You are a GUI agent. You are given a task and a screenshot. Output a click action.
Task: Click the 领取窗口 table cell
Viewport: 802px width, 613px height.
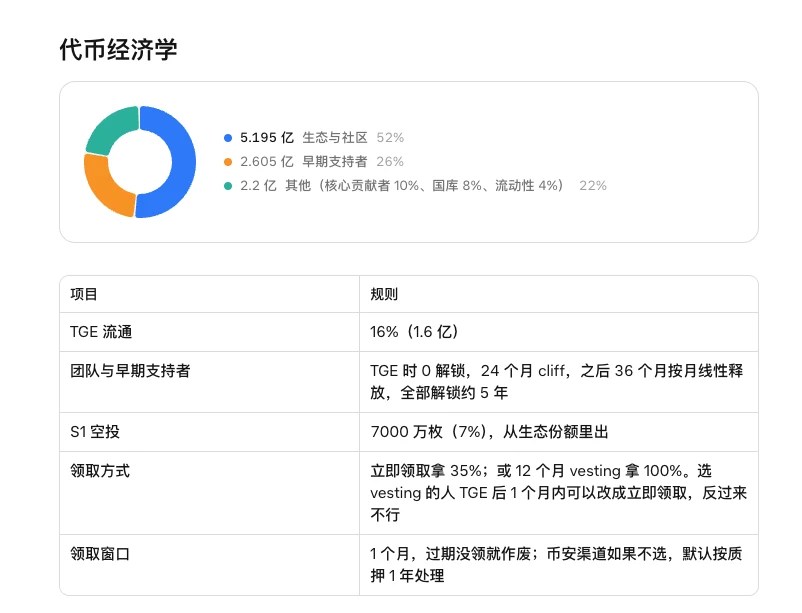tap(210, 565)
